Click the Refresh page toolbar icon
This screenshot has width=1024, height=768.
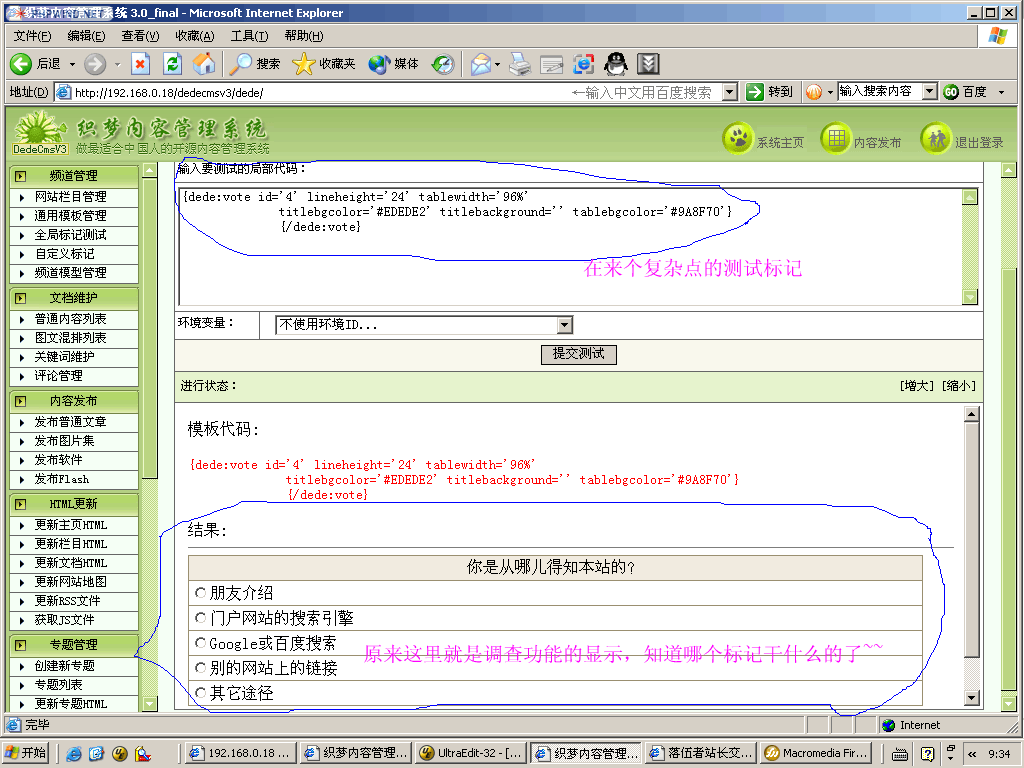click(172, 64)
